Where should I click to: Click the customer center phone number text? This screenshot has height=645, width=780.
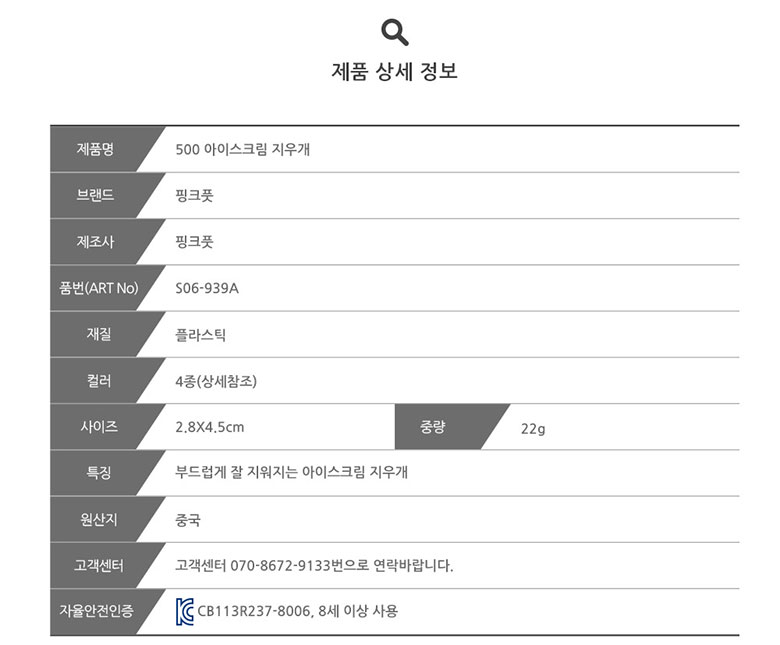[281, 565]
